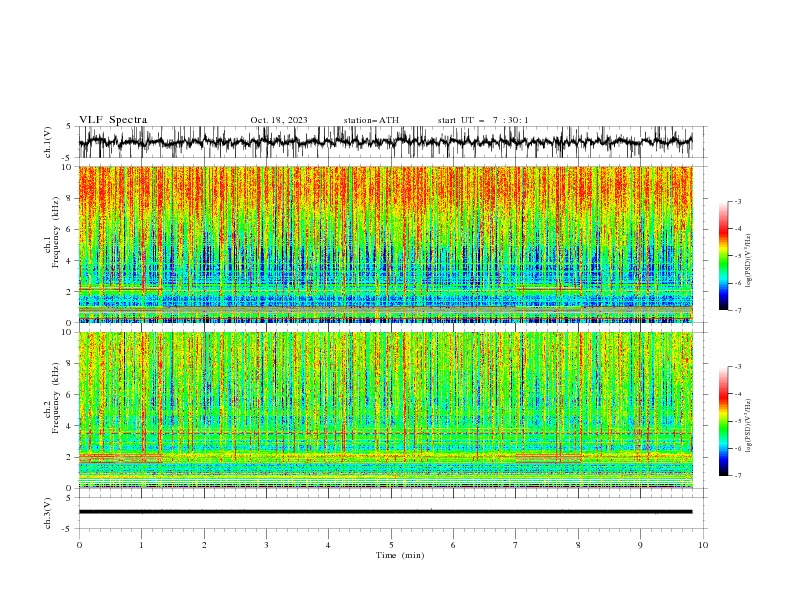Click the ch.1(V) waveform trace plot
Image resolution: width=792 pixels, height=612 pixels.
(x=385, y=142)
